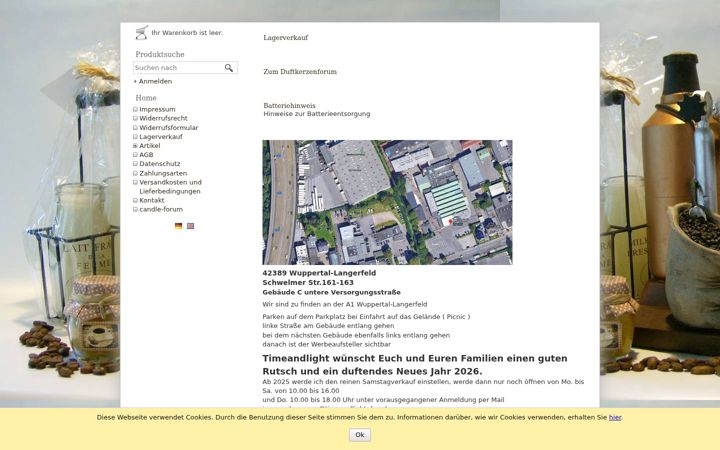The height and width of the screenshot is (450, 720).
Task: Open Lagerverkauf in the sidebar menu
Action: coord(161,137)
